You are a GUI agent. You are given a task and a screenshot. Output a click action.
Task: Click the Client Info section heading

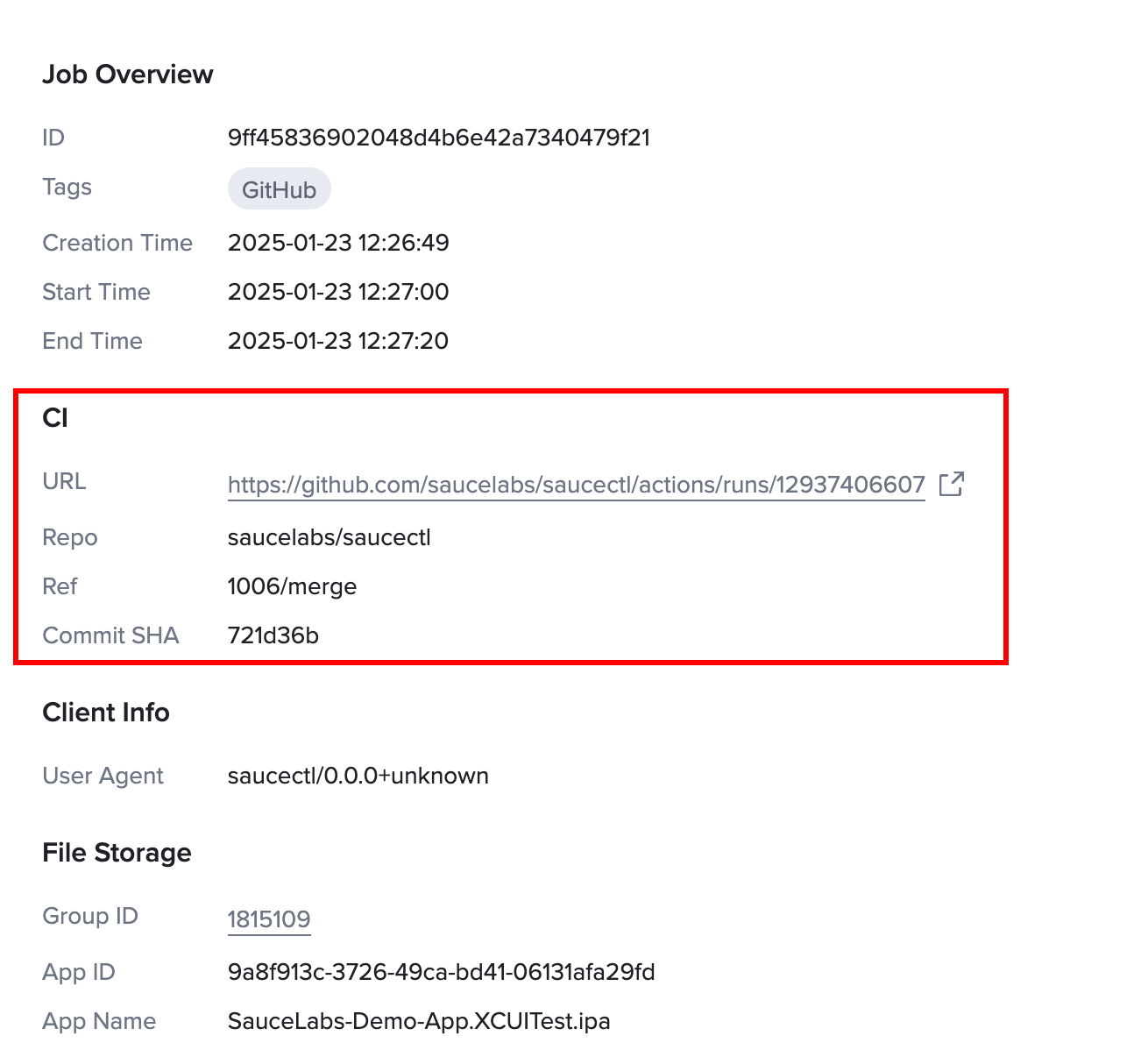click(105, 713)
